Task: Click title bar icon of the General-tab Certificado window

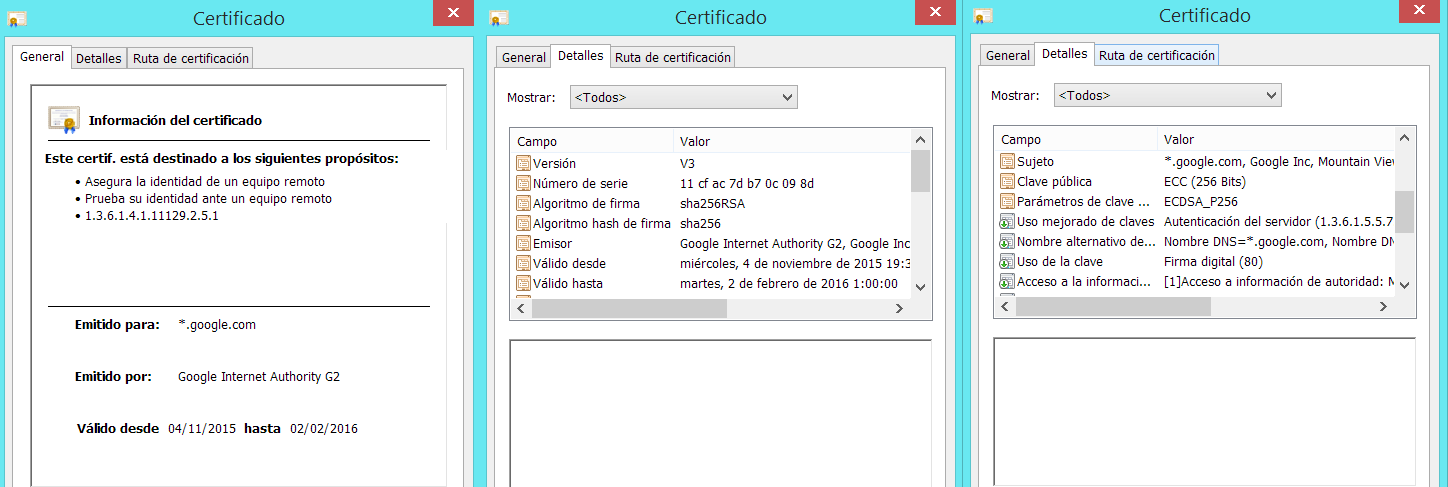Action: (x=17, y=18)
